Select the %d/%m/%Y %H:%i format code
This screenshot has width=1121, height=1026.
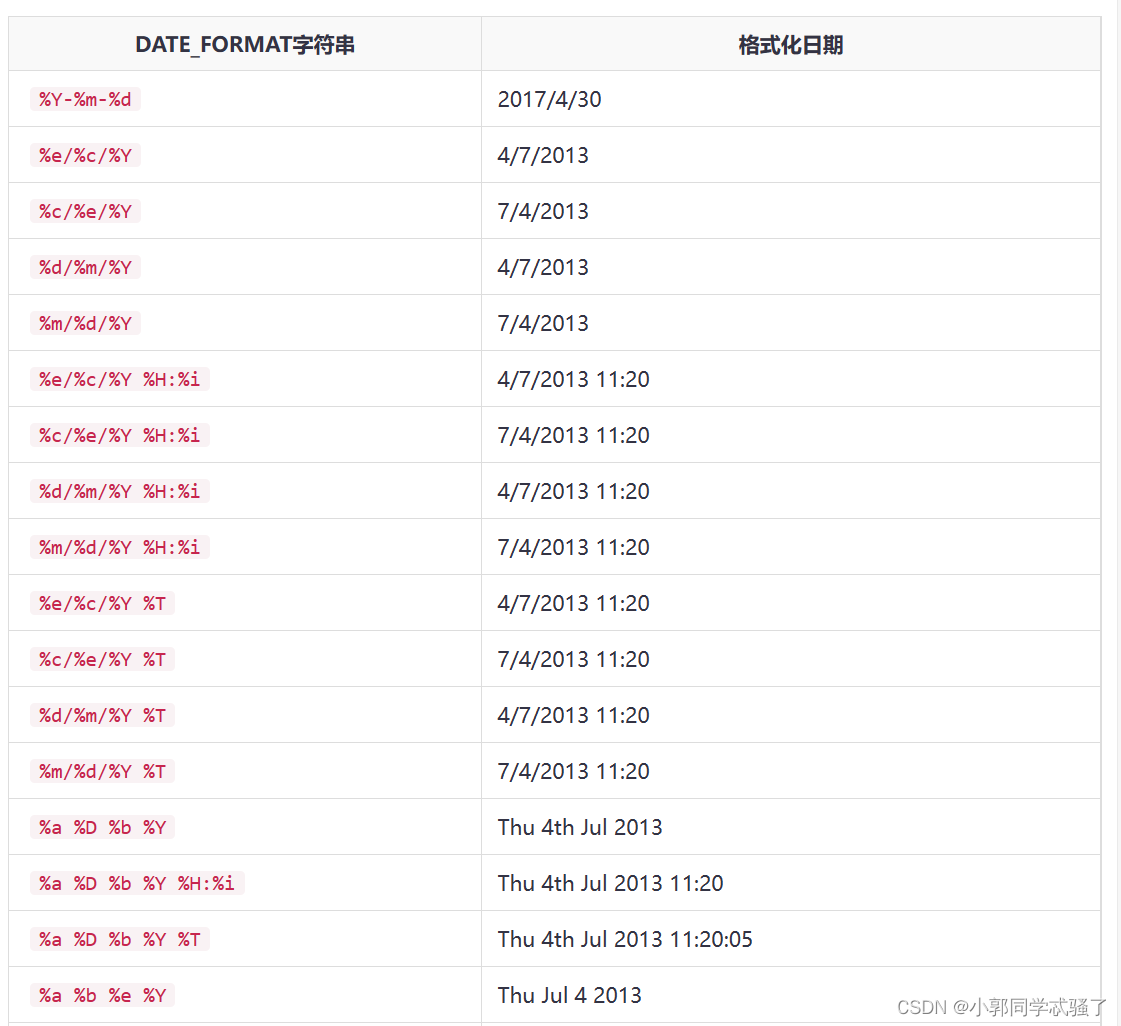119,491
